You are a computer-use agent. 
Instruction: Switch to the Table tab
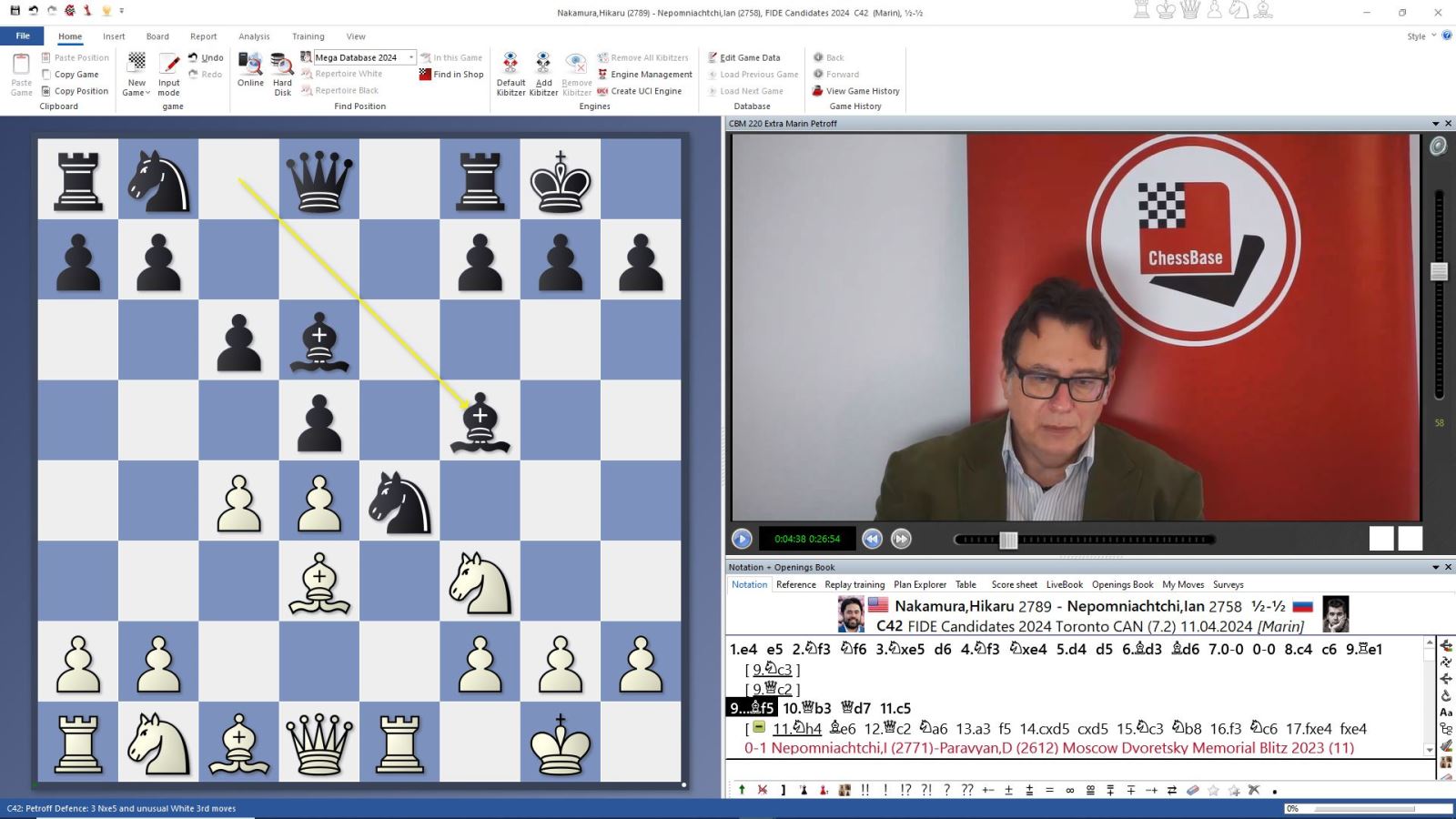coord(966,584)
